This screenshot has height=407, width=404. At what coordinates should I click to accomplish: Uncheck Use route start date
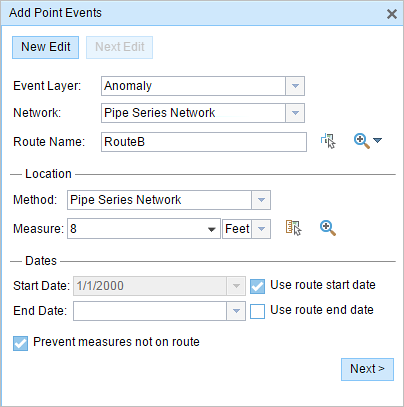[257, 286]
